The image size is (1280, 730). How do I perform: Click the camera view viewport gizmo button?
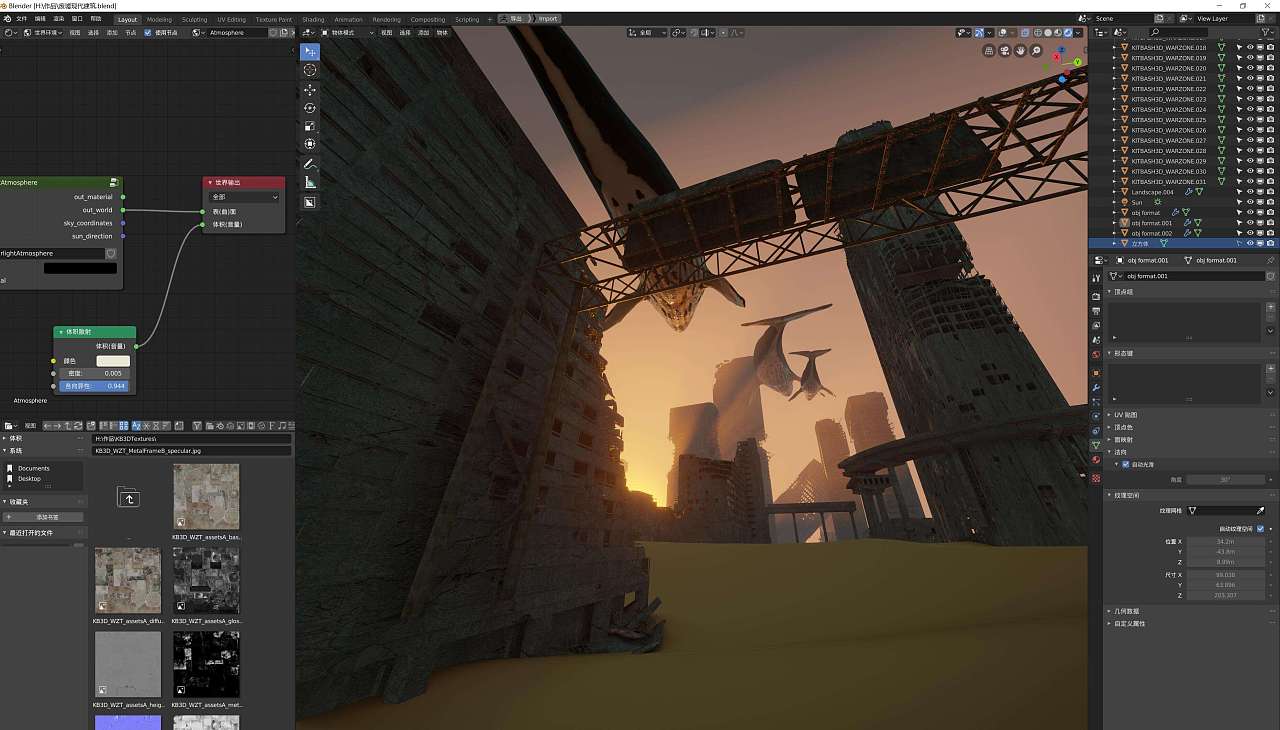click(1005, 51)
